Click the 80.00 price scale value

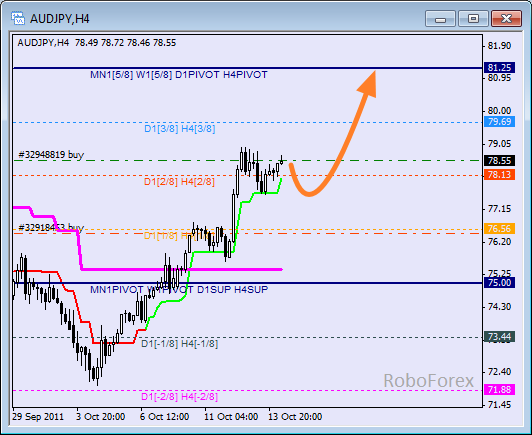tap(499, 111)
